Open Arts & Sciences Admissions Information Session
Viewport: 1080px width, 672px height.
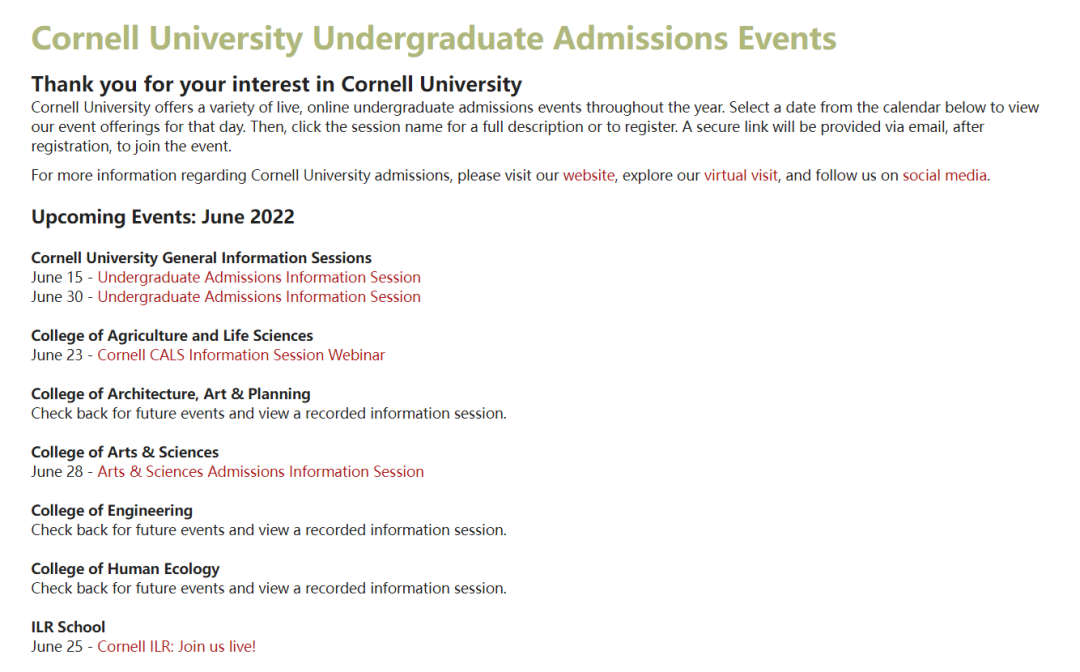[260, 472]
